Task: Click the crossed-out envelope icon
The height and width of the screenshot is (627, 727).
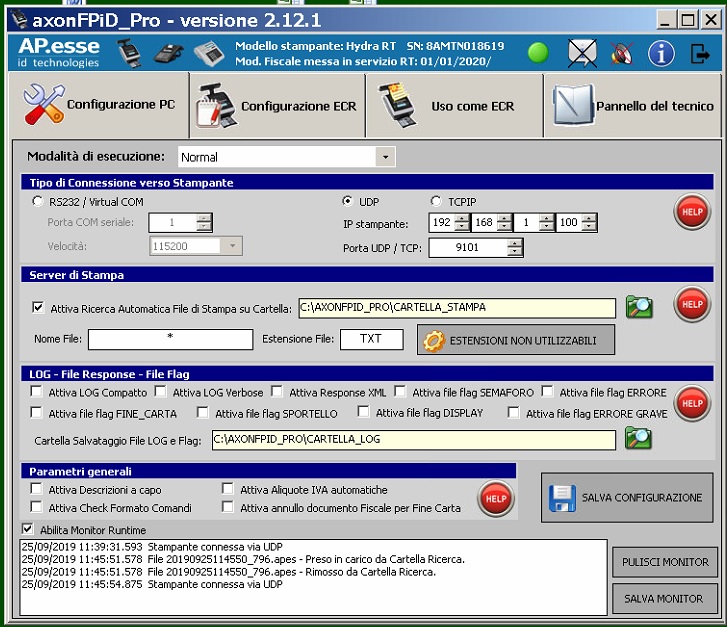Action: pos(582,53)
